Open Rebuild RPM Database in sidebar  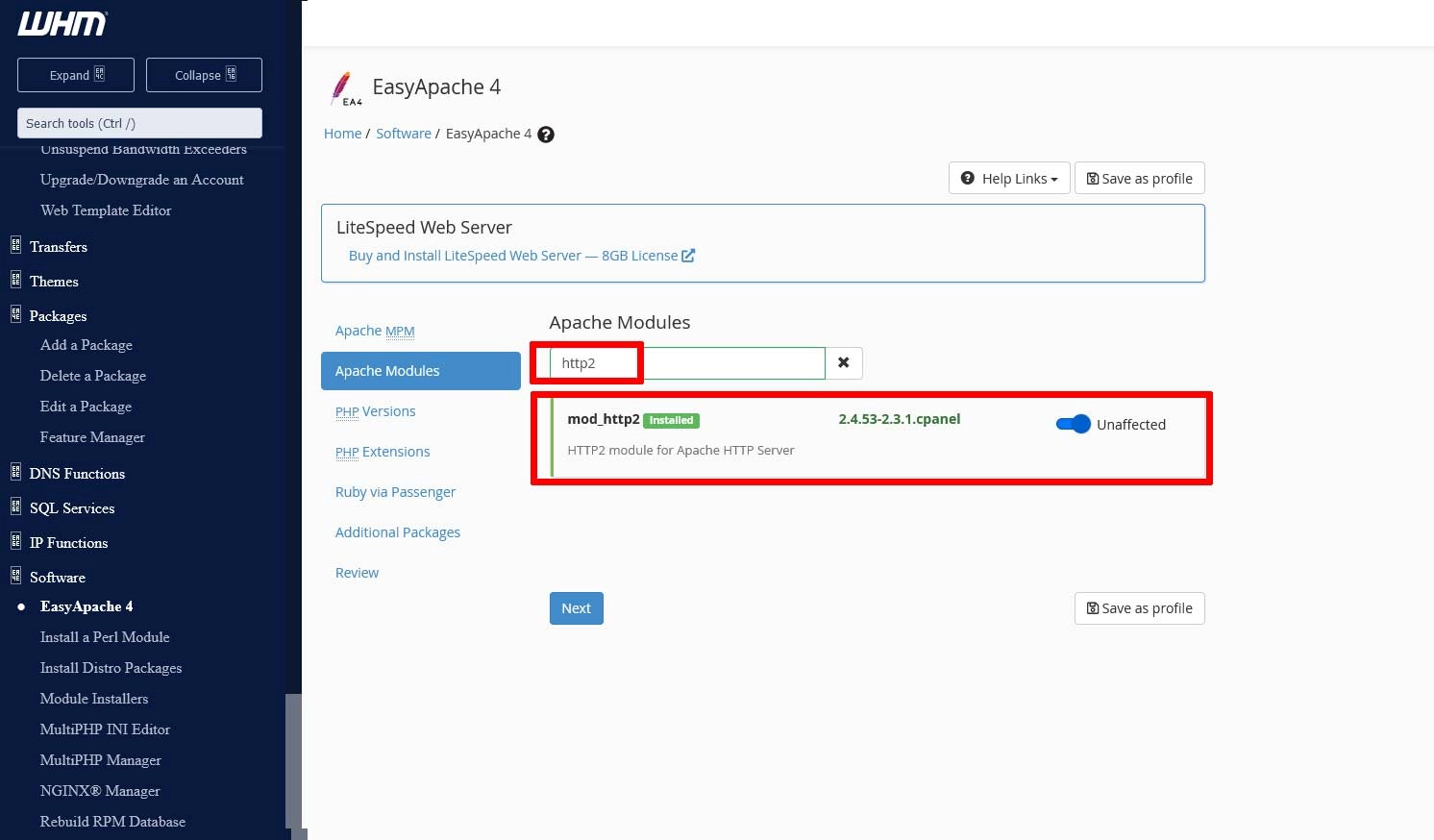pyautogui.click(x=112, y=822)
